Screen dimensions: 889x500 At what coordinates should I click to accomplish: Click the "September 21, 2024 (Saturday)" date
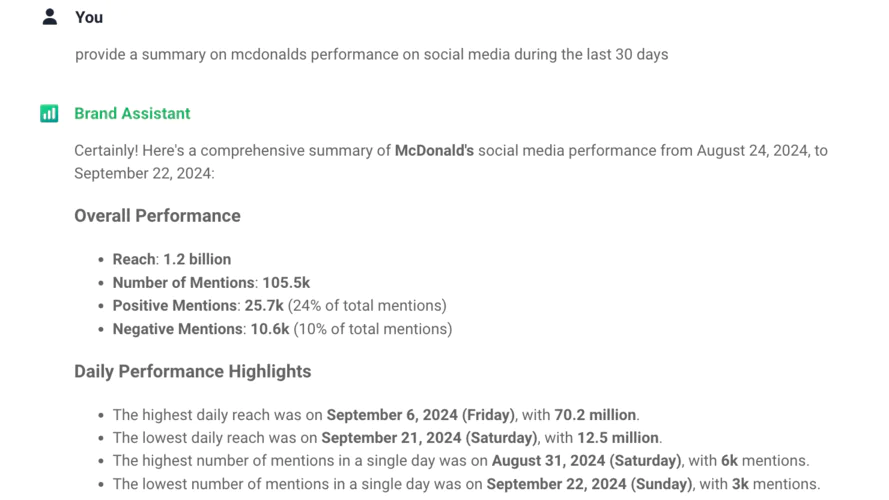(x=430, y=438)
